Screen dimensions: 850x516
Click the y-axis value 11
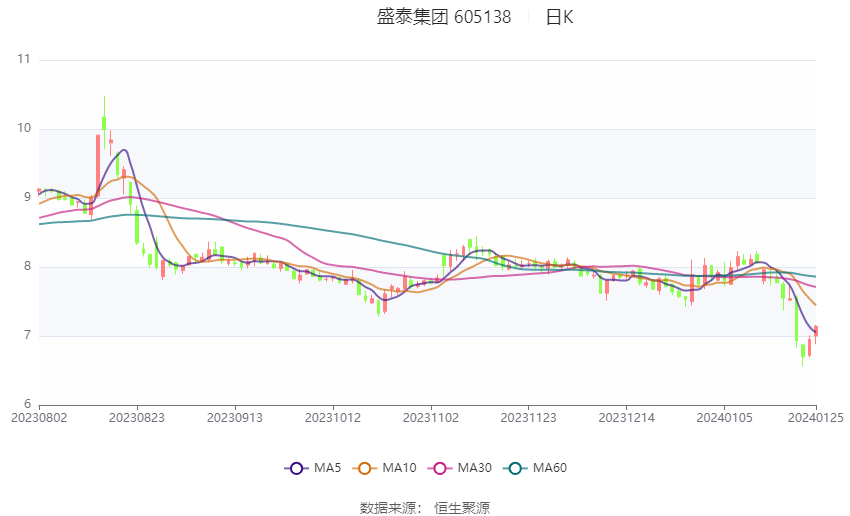click(24, 59)
